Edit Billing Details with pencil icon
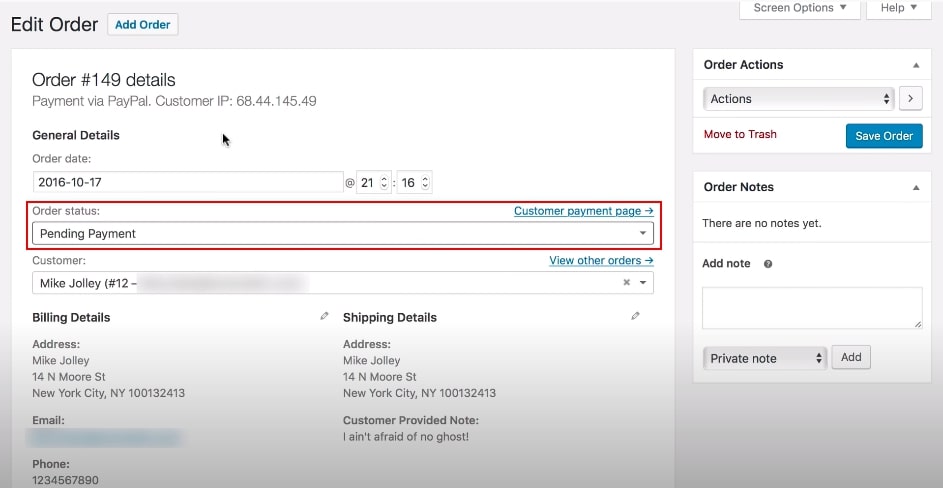943x488 pixels. click(324, 316)
